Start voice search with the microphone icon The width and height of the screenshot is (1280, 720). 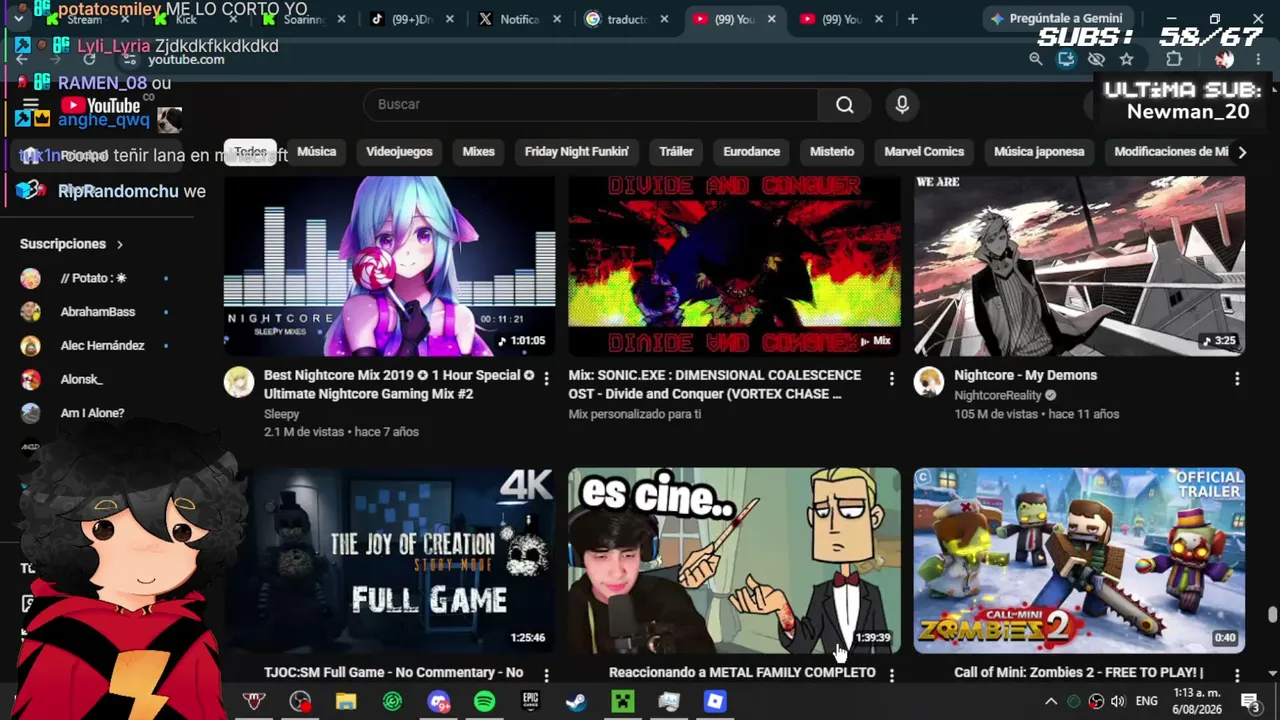coord(902,105)
